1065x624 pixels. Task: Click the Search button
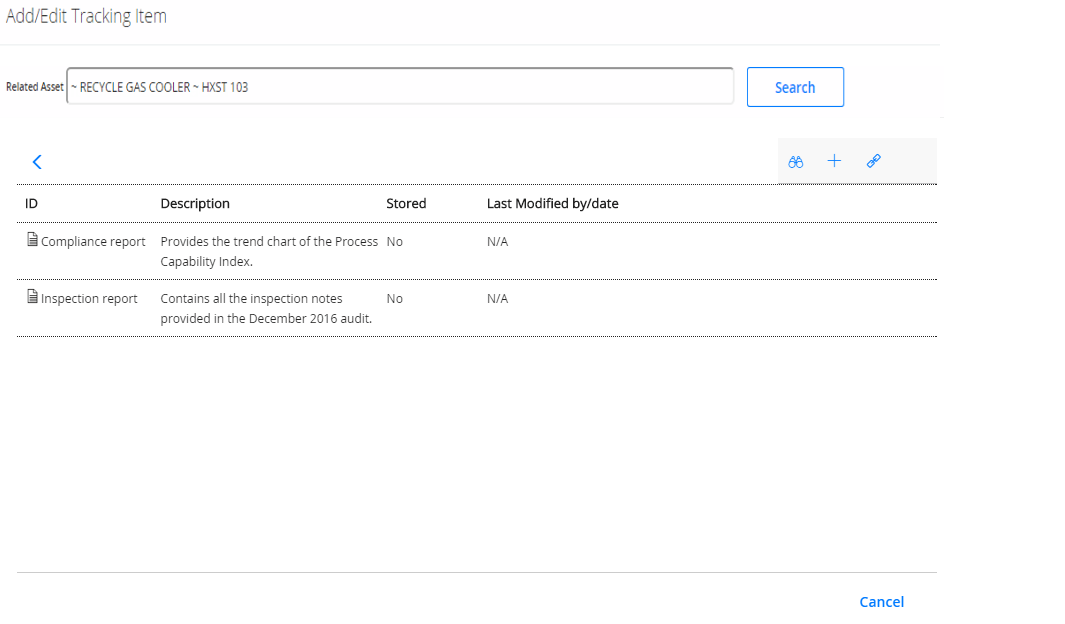(x=795, y=87)
